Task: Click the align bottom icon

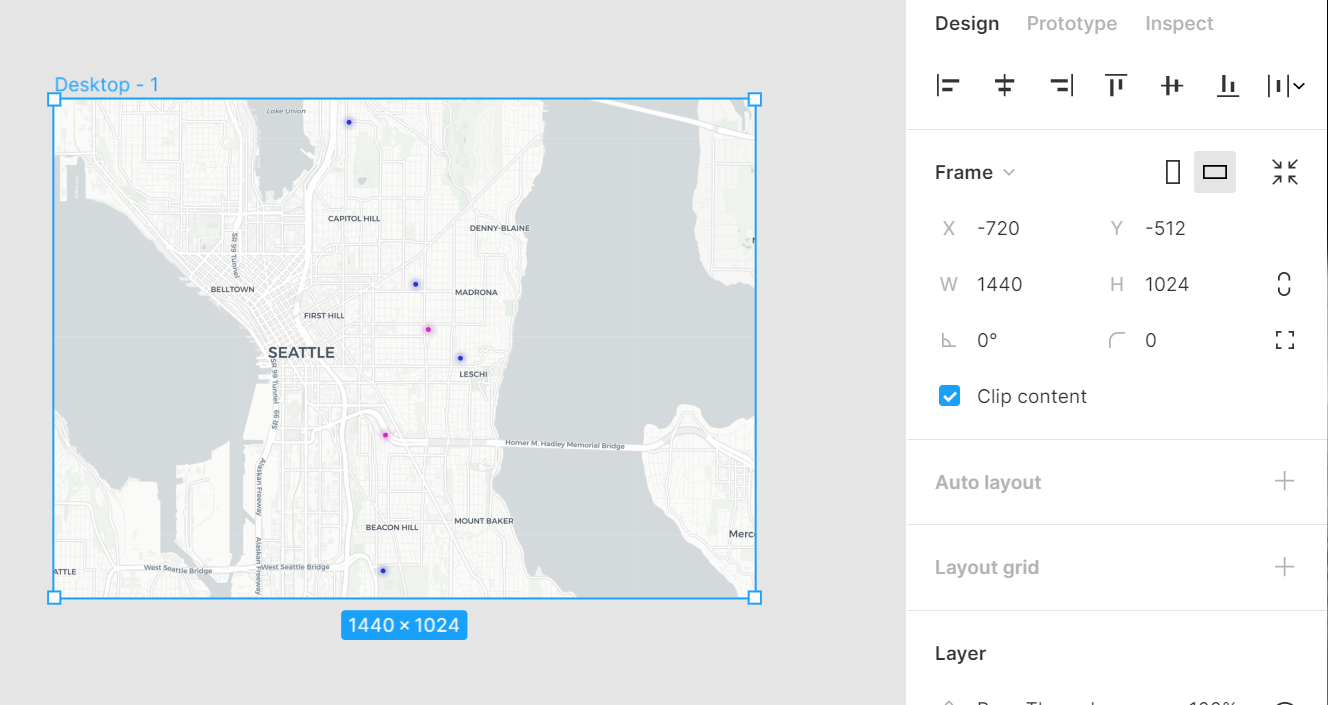Action: click(1228, 86)
